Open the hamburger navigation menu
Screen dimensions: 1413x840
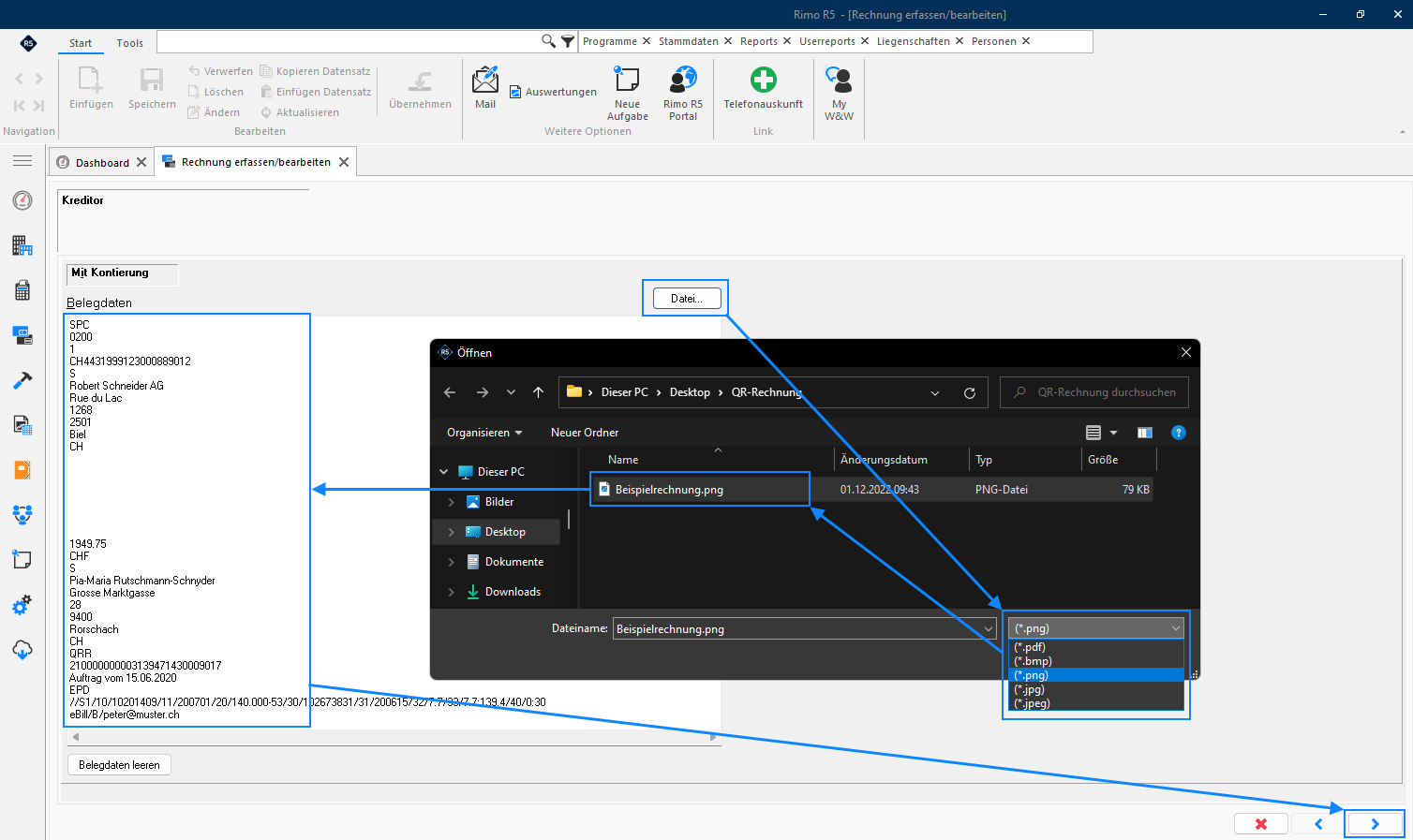coord(22,161)
